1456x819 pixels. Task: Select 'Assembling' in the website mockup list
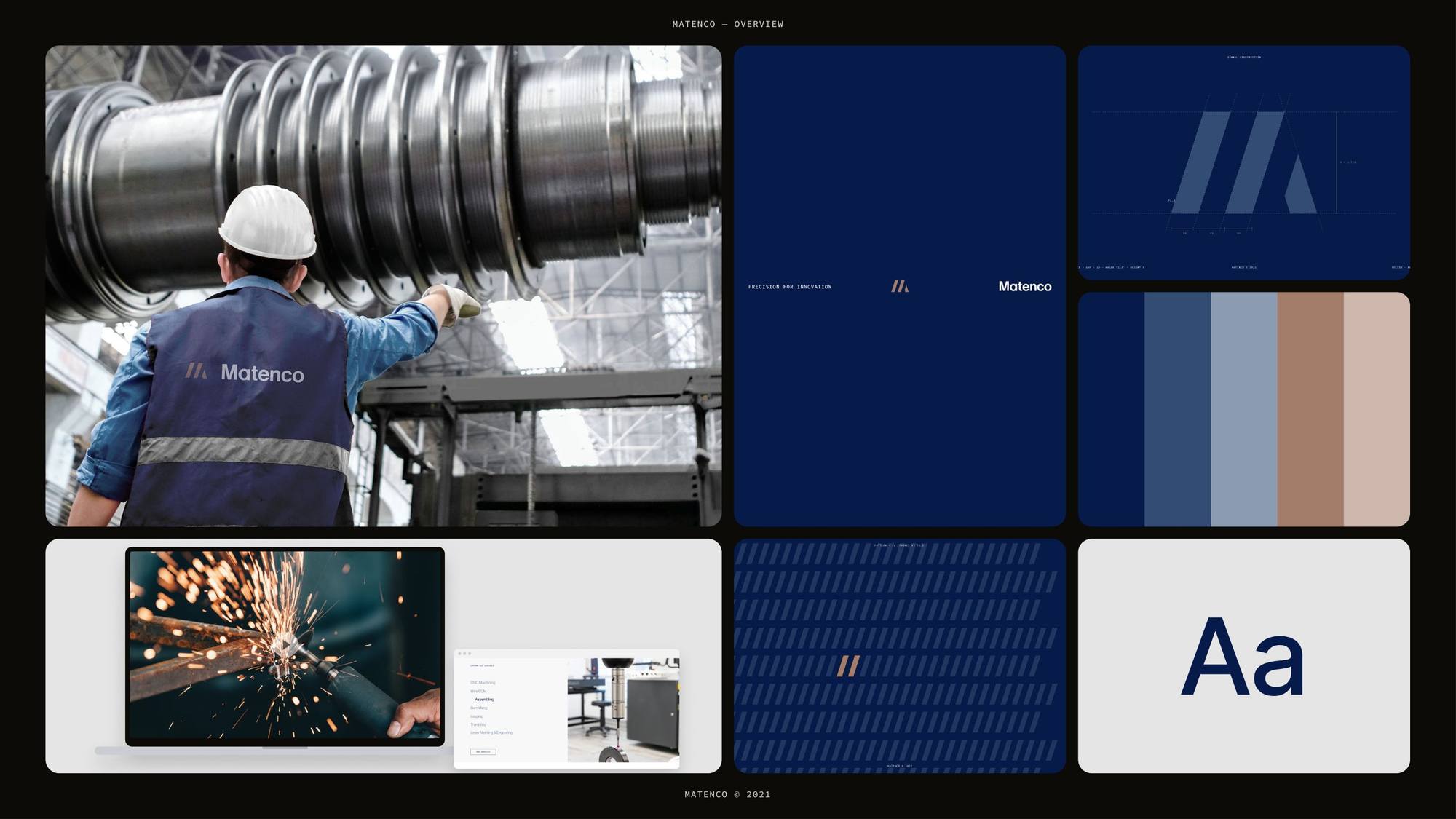484,700
